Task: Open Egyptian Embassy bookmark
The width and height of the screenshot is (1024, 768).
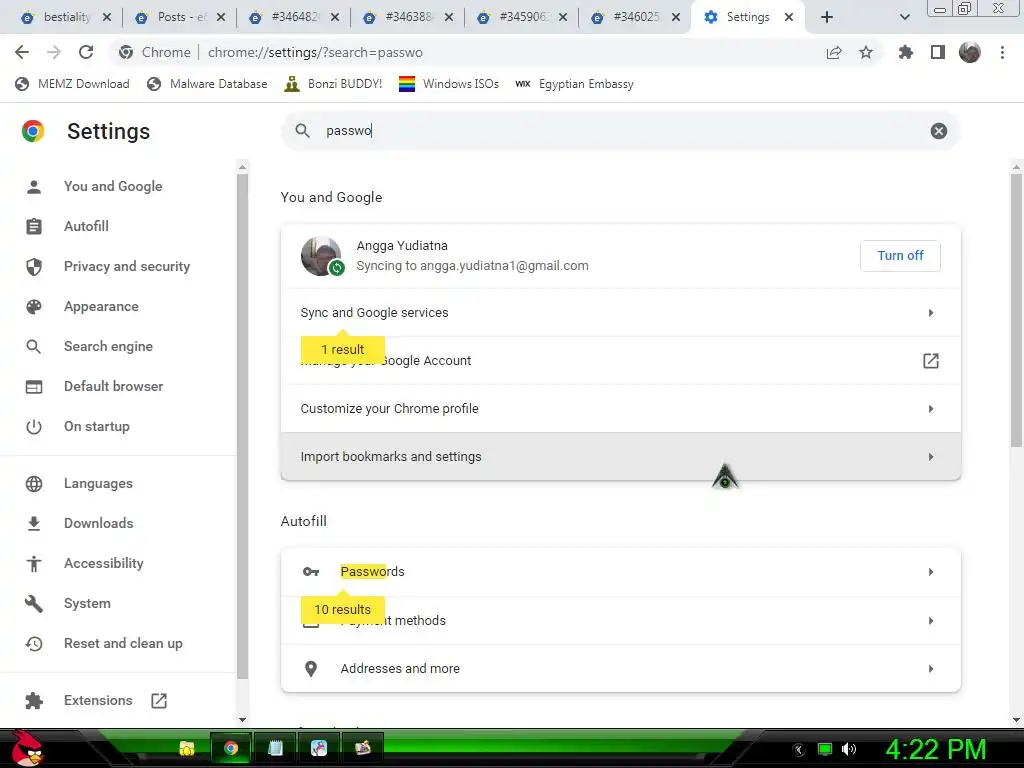Action: [x=575, y=84]
